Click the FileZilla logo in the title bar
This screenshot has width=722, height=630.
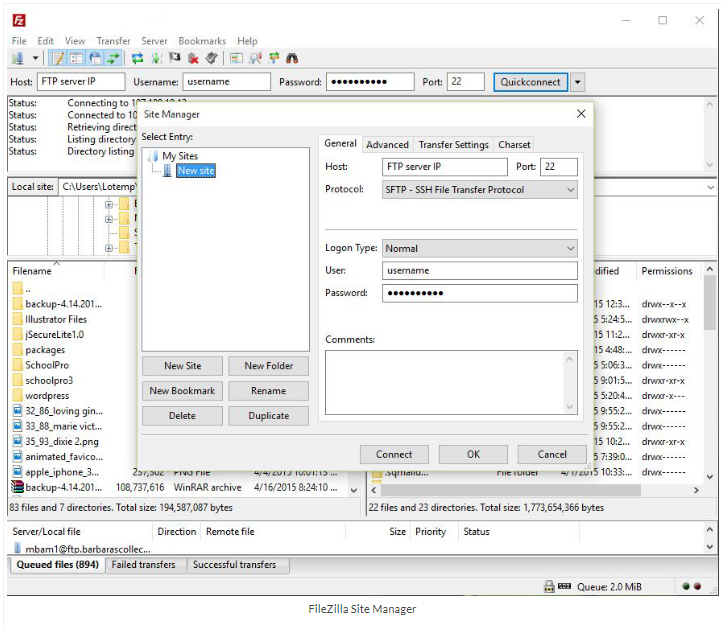[19, 20]
